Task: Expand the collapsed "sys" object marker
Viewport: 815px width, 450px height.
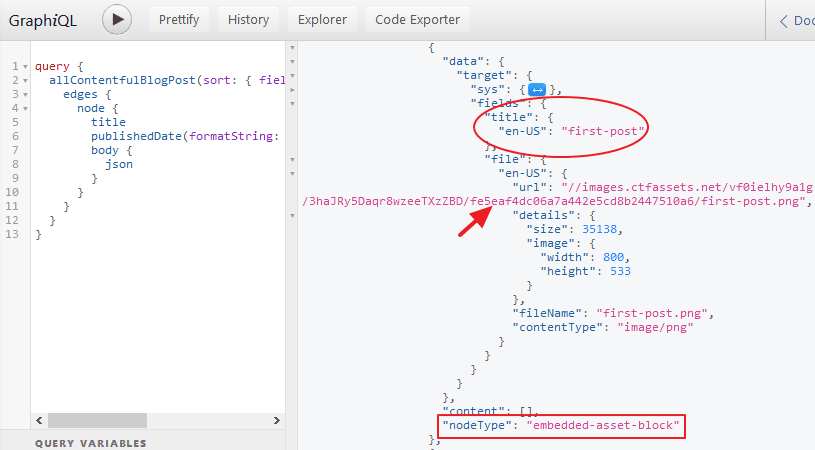Action: click(536, 90)
